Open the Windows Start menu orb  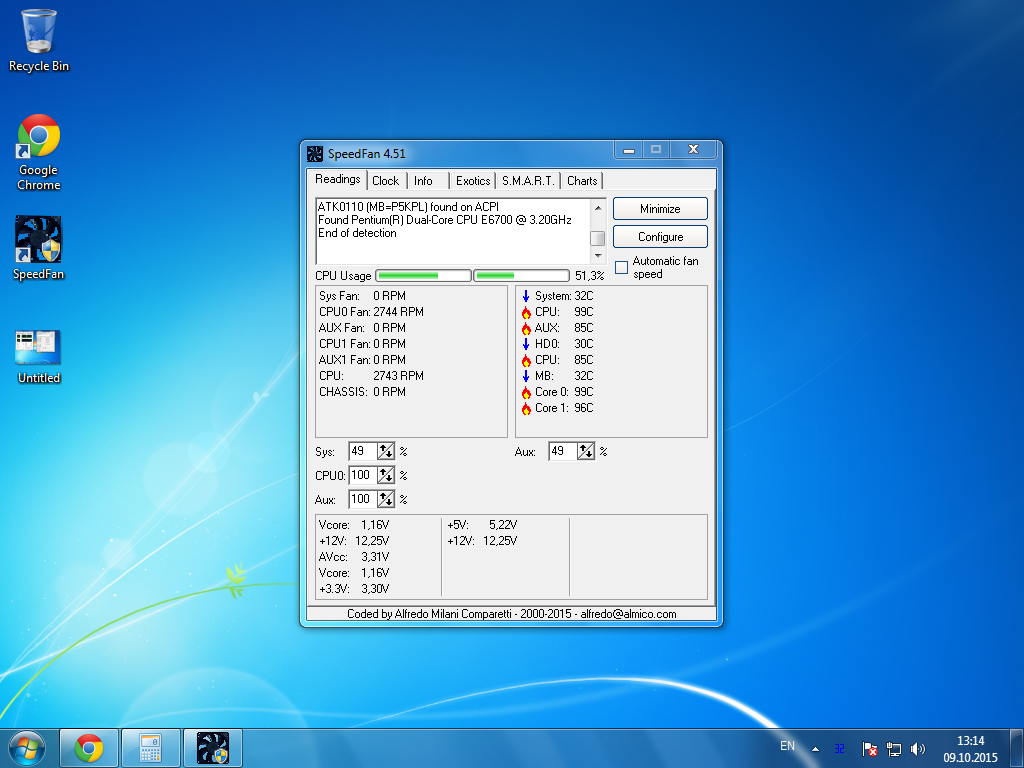(27, 747)
